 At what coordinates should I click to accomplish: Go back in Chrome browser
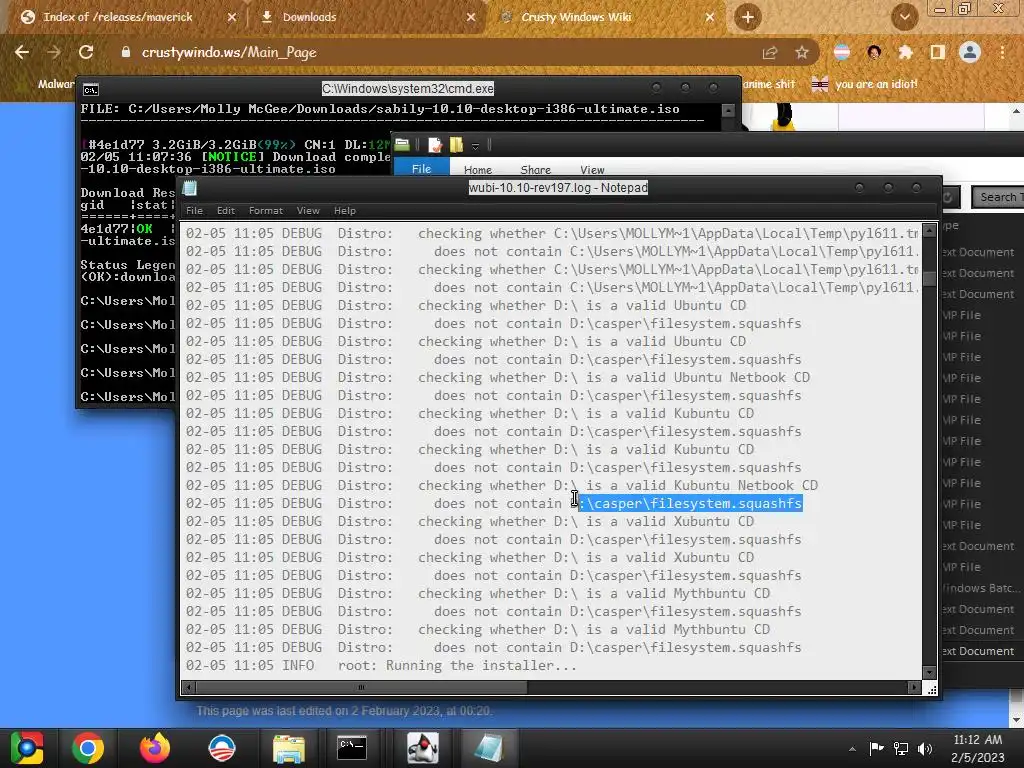[x=22, y=52]
